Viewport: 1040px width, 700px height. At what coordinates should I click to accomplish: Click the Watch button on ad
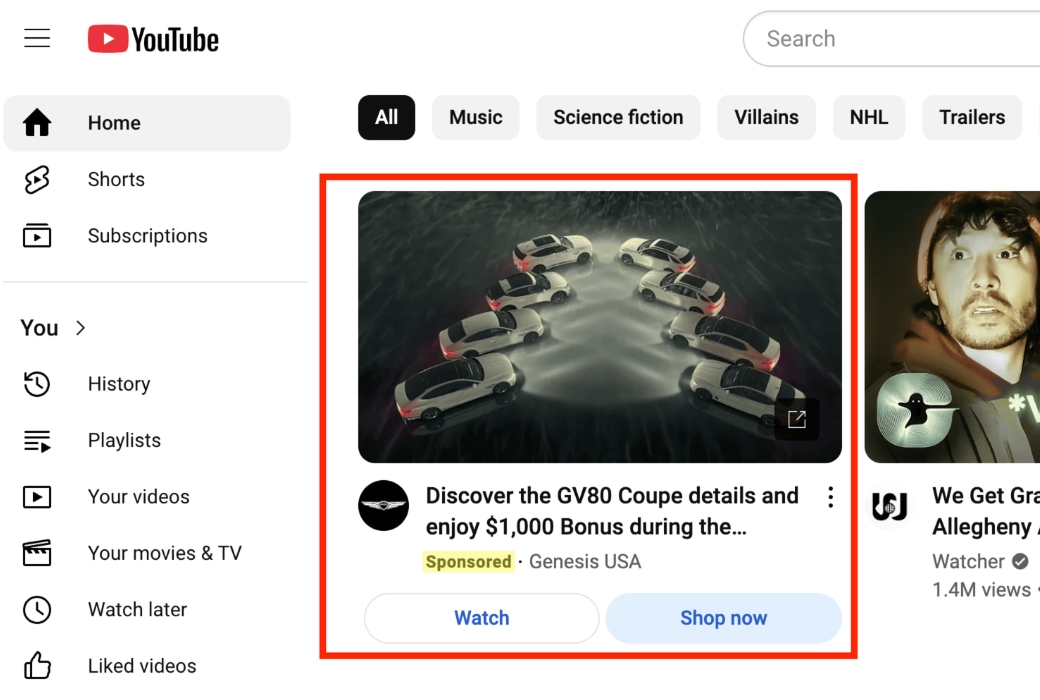pos(481,618)
